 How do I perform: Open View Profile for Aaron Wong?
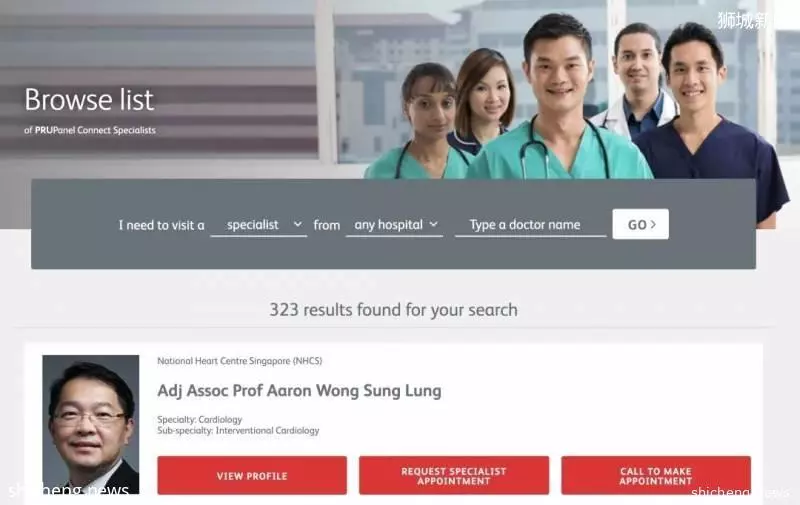[x=252, y=475]
